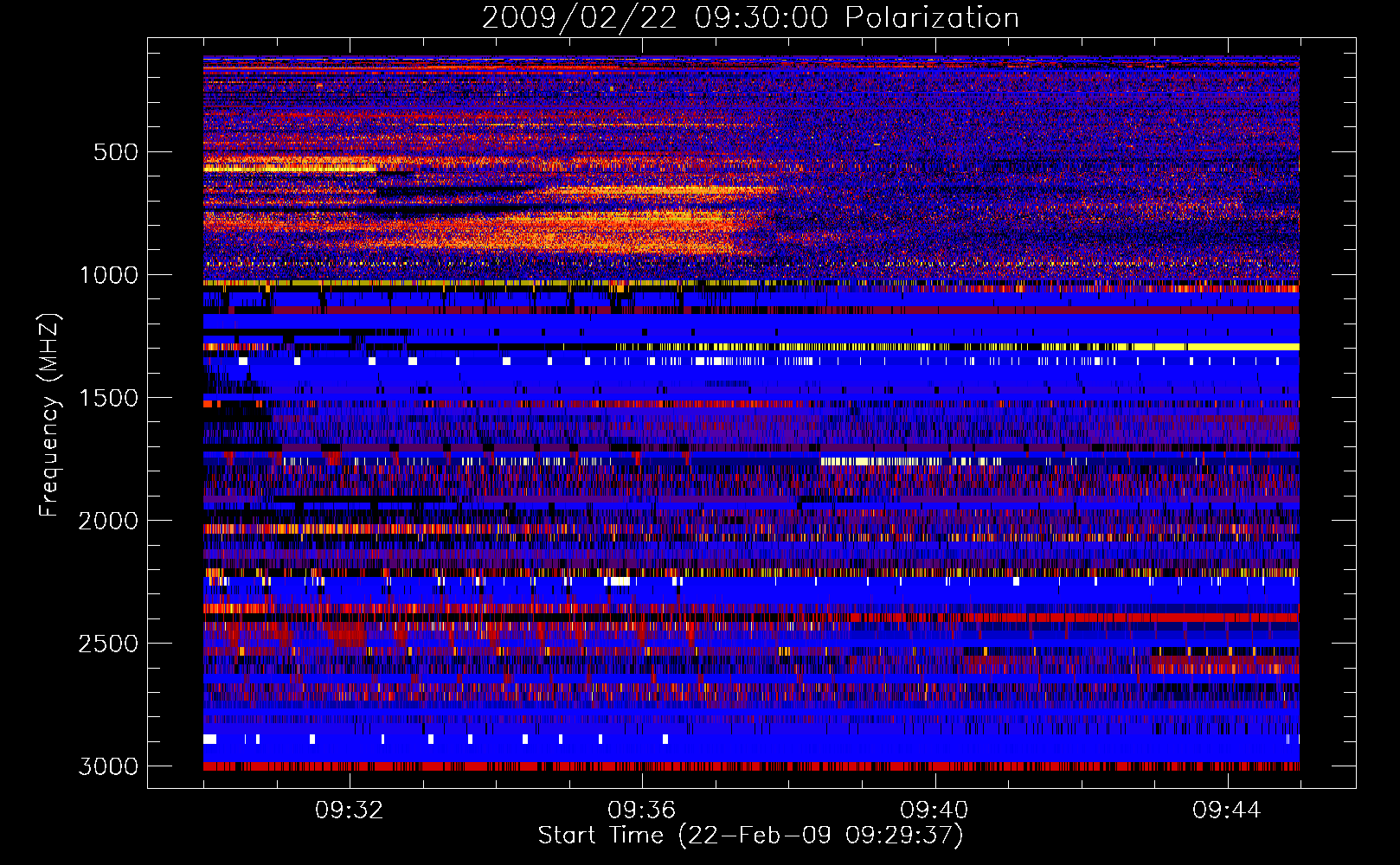
Task: Click the 'Frequency (MHZ)' axis label
Action: pyautogui.click(x=48, y=415)
